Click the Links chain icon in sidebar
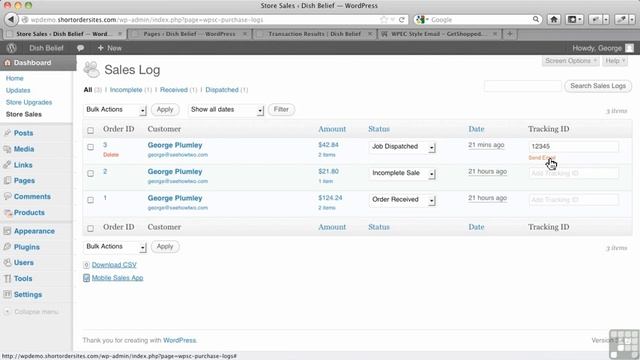The width and height of the screenshot is (640, 360). [7, 165]
